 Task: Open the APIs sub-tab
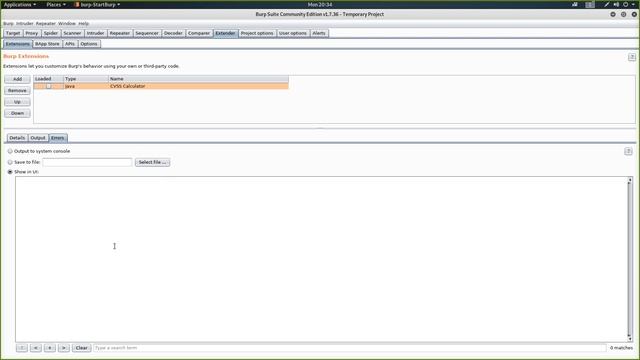point(70,44)
